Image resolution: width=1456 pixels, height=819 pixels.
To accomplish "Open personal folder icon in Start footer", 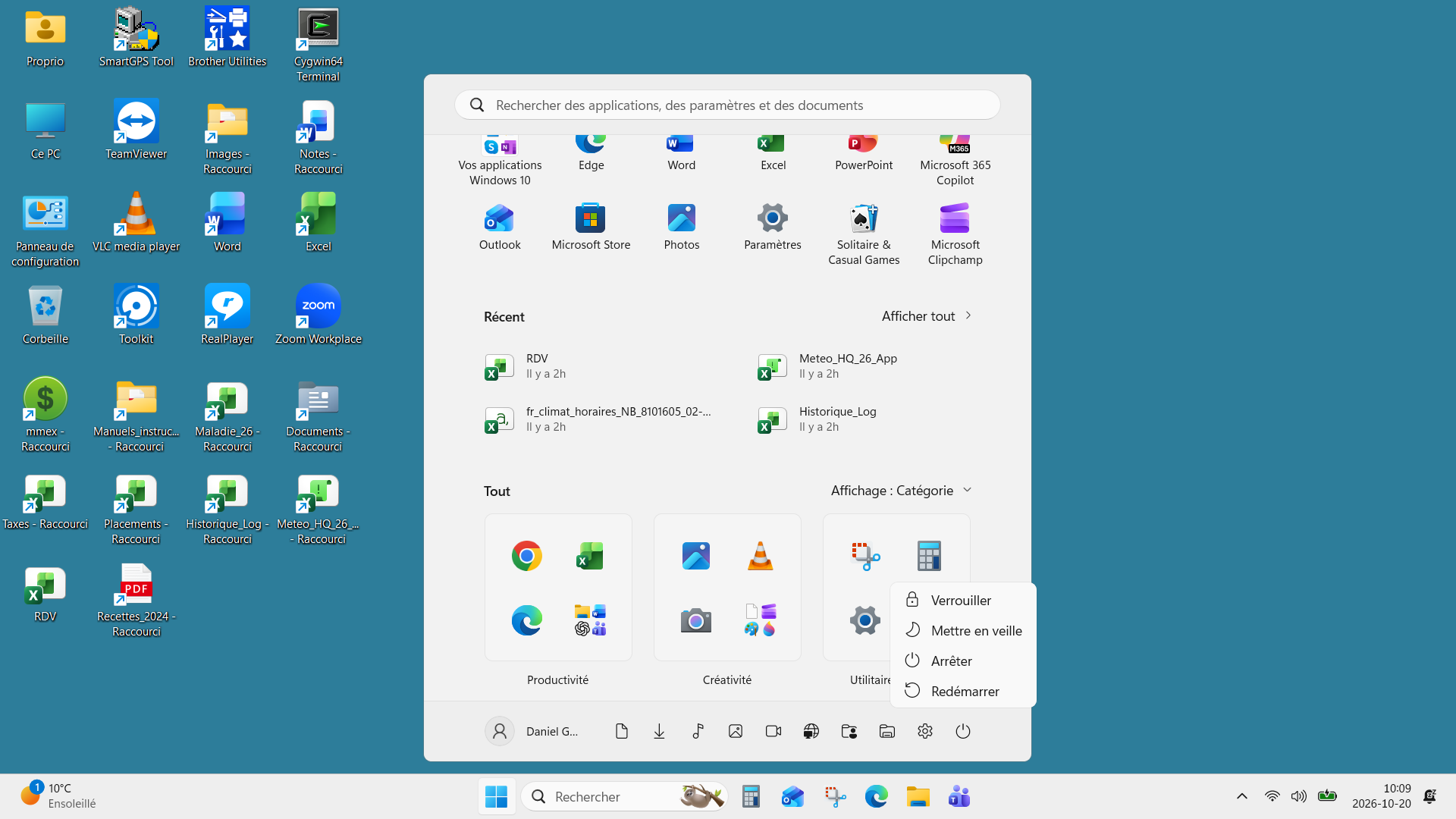I will pos(849,731).
